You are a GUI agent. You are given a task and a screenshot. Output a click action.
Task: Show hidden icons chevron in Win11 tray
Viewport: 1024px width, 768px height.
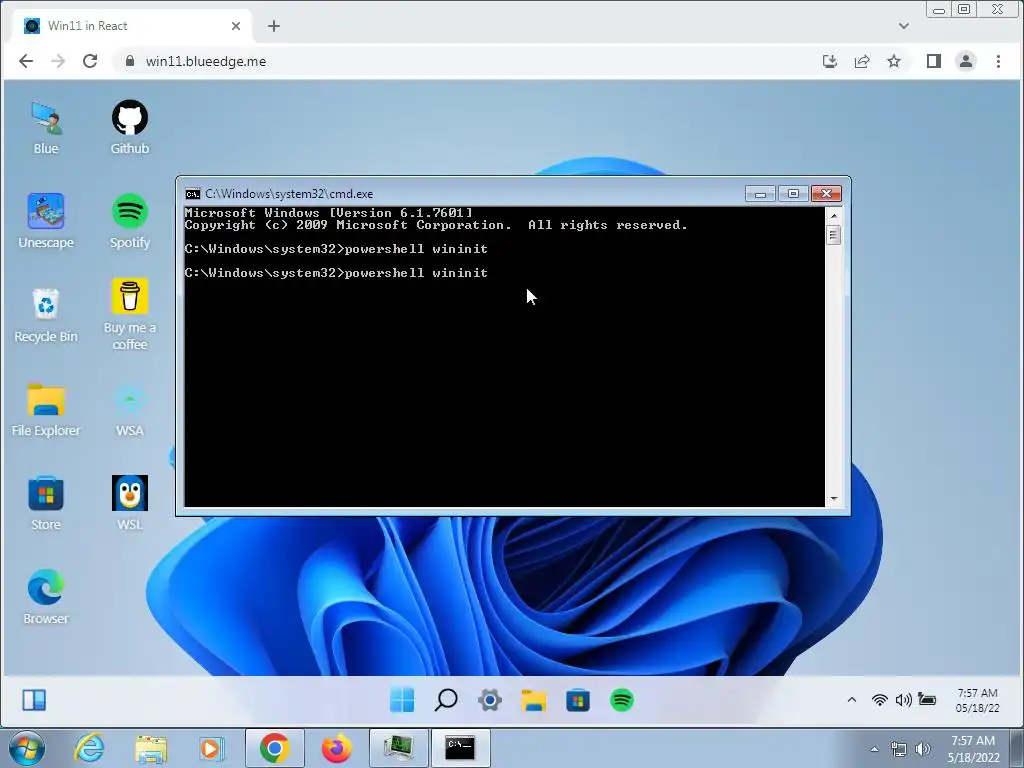(x=852, y=699)
